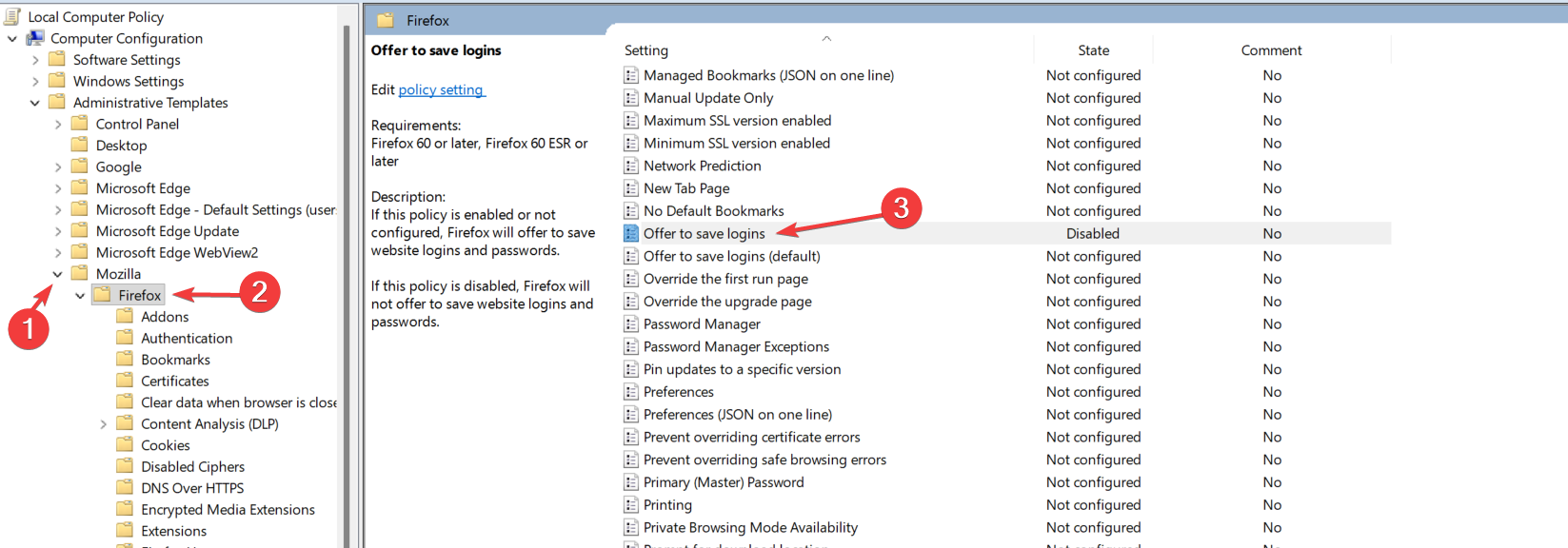The image size is (1568, 548).
Task: Expand the Content Analysis (DLP) node
Action: [x=103, y=424]
